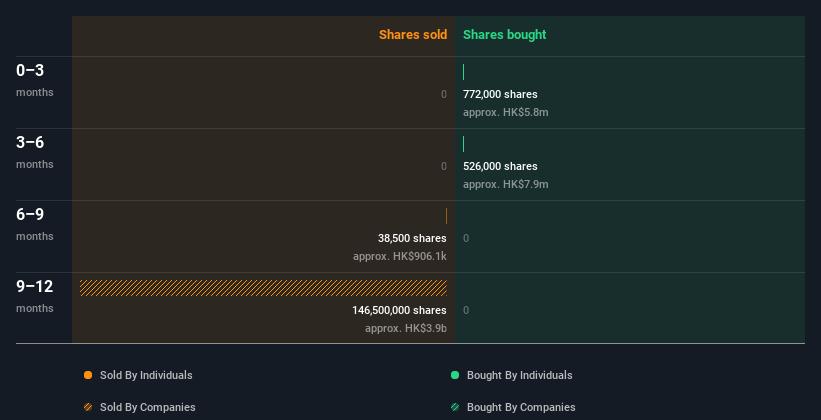Click the orange Sold By Individuals legend dot

[88, 375]
